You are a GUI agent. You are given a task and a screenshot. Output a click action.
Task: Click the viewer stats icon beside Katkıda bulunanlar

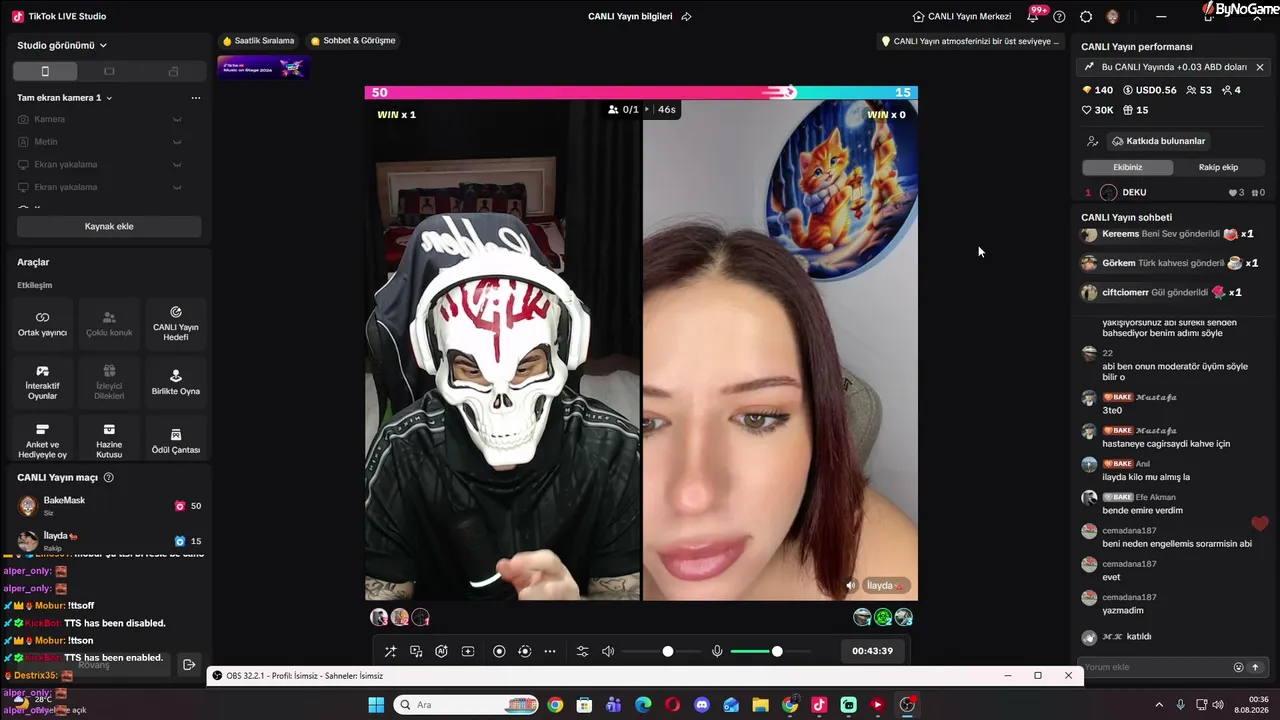[x=1093, y=141]
